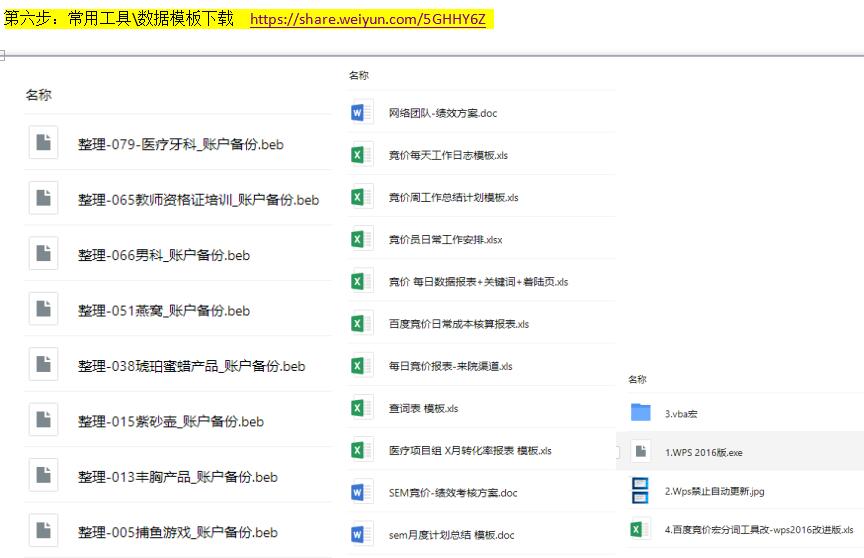This screenshot has width=864, height=558.
Task: Open the share.weiyun.com download link
Action: click(368, 19)
